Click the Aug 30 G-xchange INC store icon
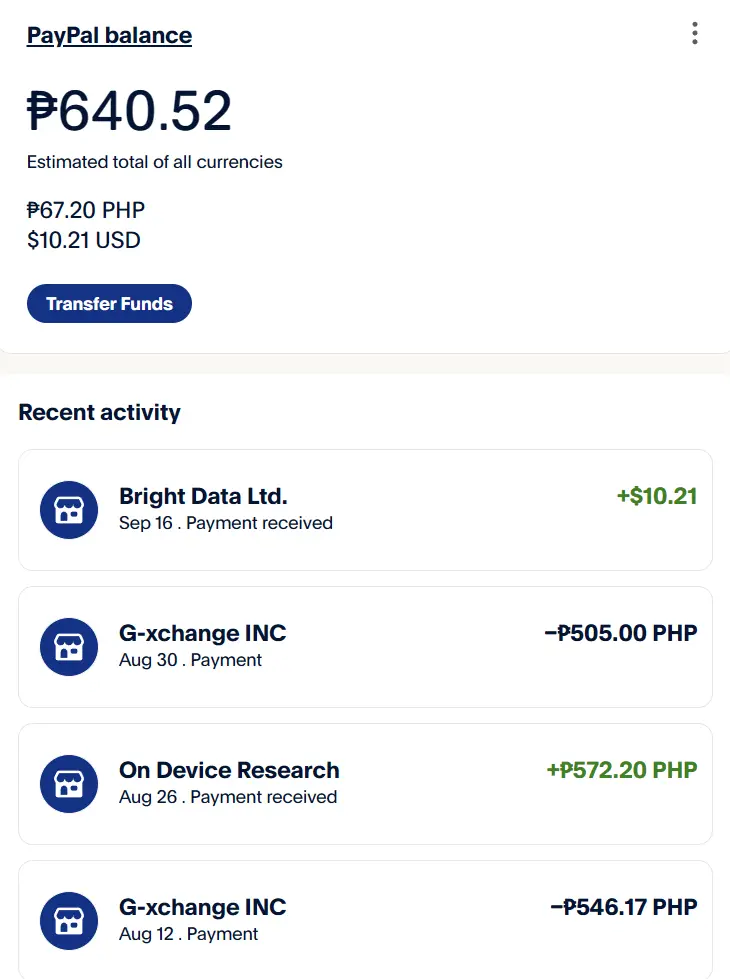Screen dimensions: 730x979 (69, 647)
